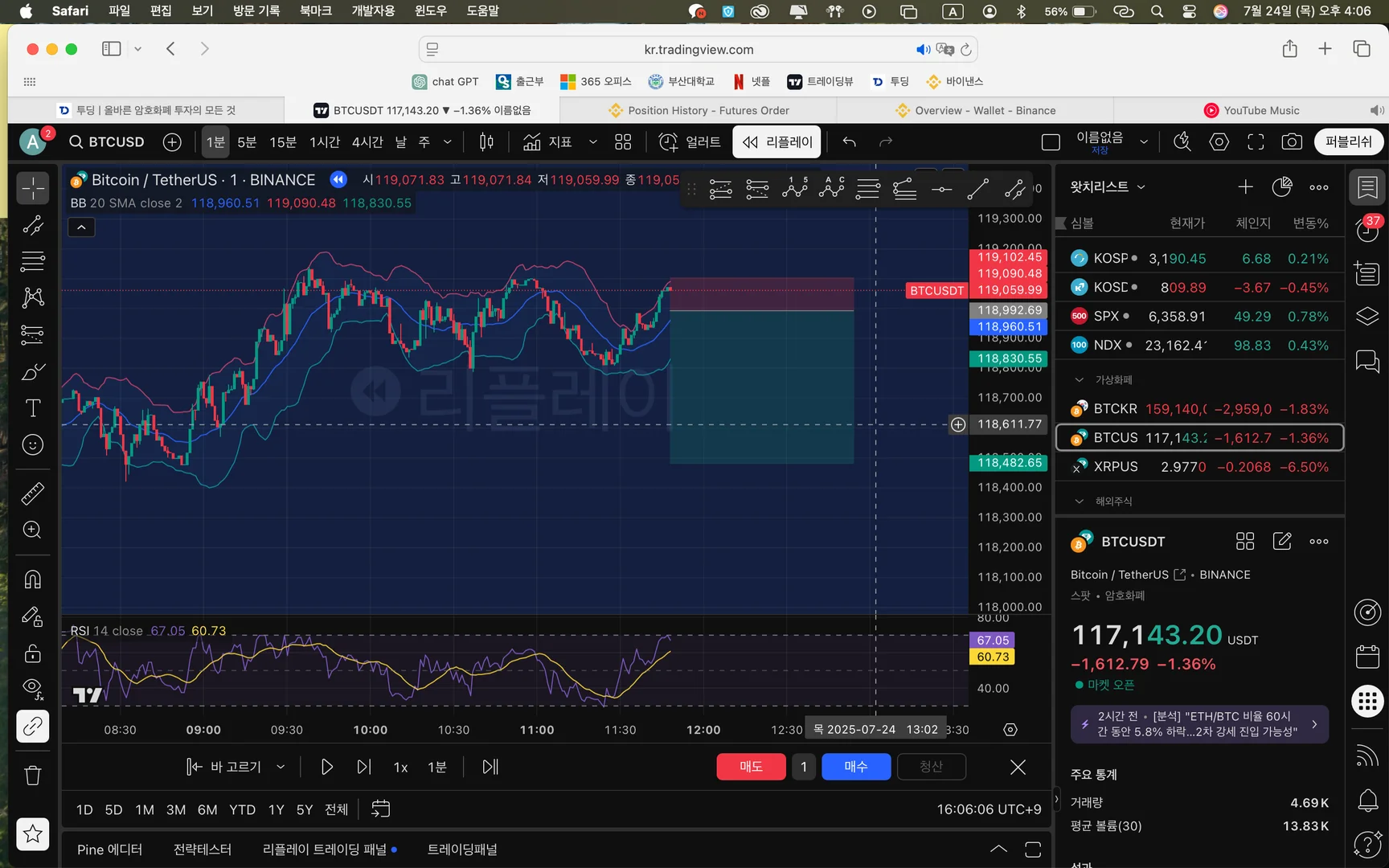Open the 전략테스터 tab
Screen dimensions: 1389x868
203,850
